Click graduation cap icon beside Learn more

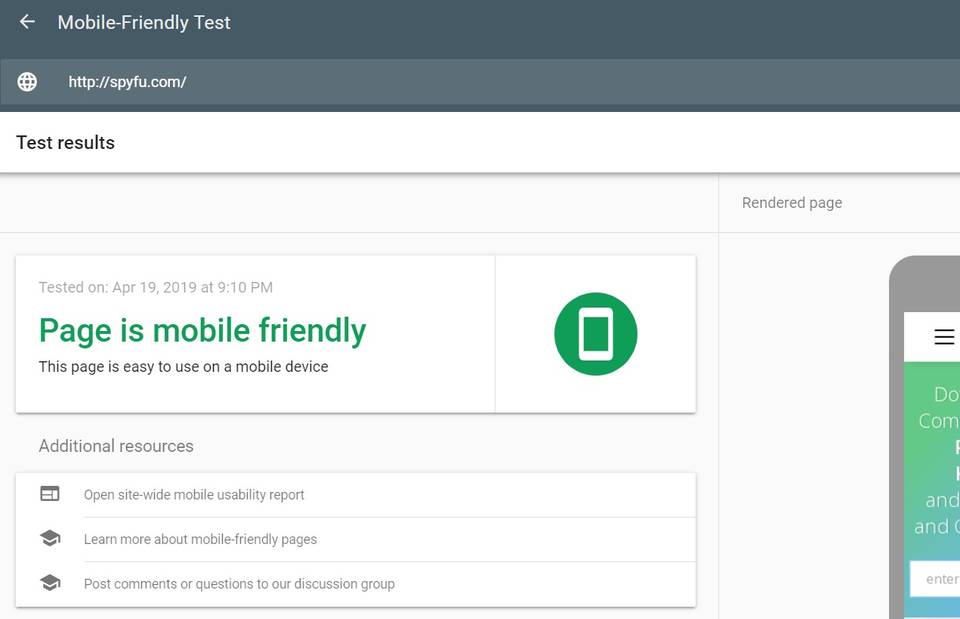click(x=50, y=538)
